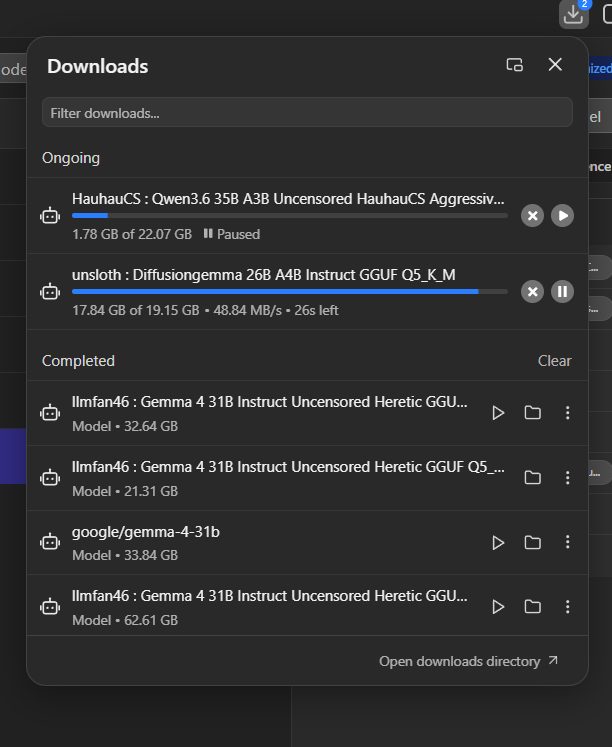The image size is (612, 747).
Task: Click the Completed section heading
Action: pos(78,361)
